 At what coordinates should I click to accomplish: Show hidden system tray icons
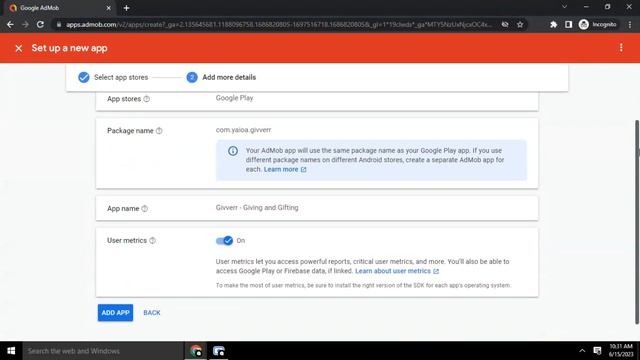pos(582,351)
